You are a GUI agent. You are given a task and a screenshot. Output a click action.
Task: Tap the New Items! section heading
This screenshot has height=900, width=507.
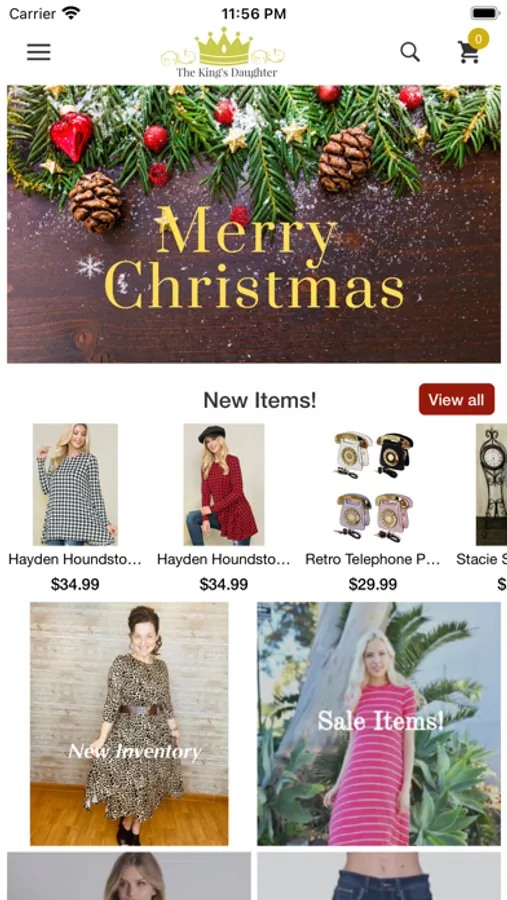click(260, 400)
